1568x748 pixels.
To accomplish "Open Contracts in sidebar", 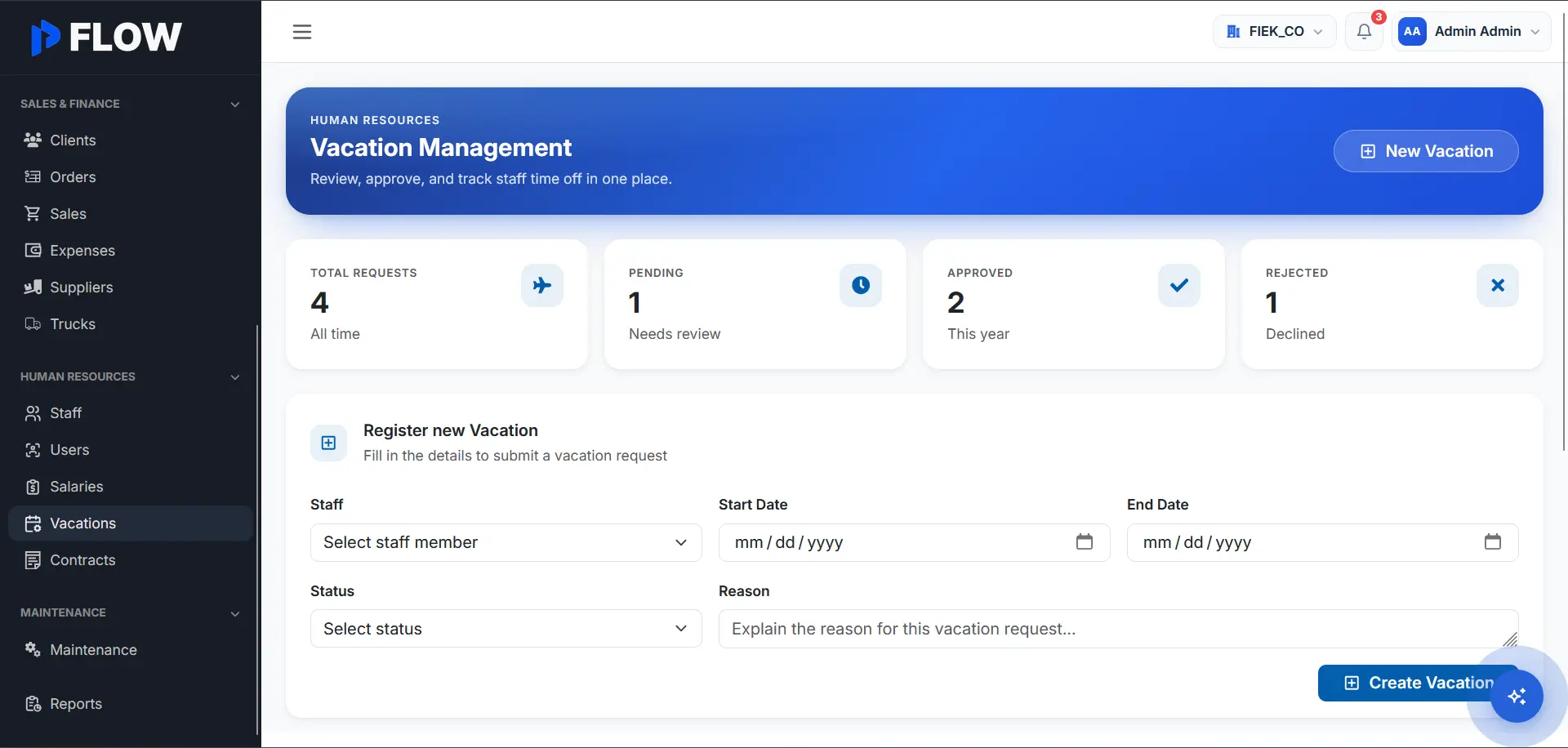I will 131,560.
